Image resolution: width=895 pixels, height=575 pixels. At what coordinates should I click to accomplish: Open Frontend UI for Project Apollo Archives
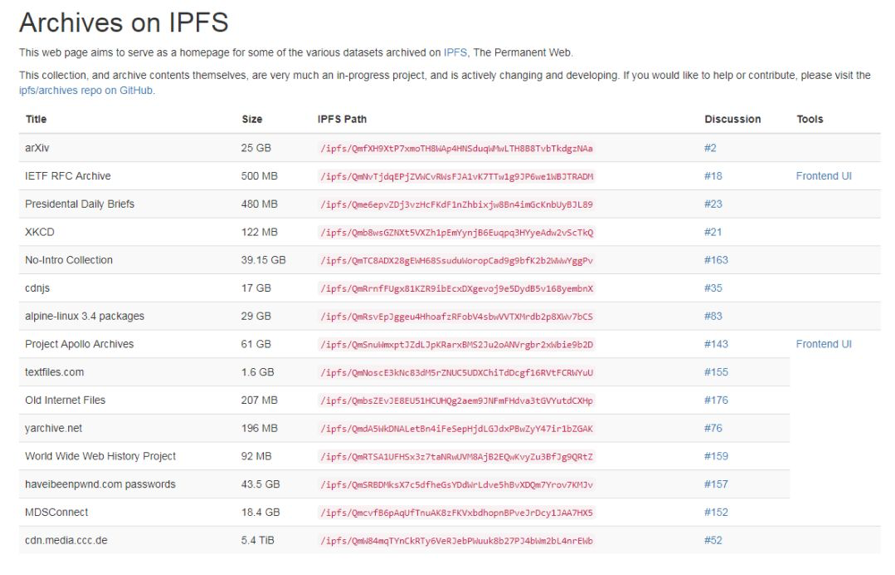(824, 344)
